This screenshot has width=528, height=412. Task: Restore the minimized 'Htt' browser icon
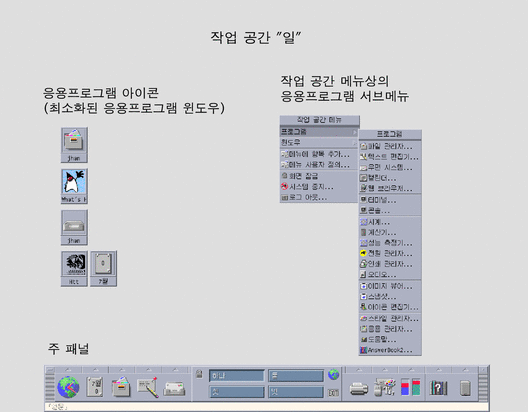click(x=74, y=269)
